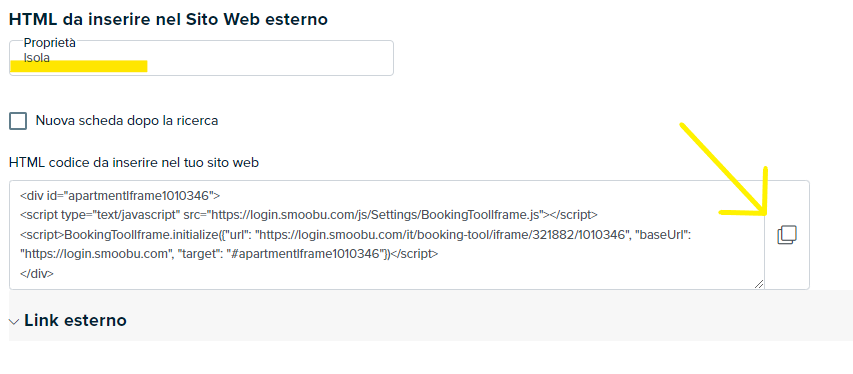Click the baseUrl login.smoobu.com target line

(x=229, y=254)
